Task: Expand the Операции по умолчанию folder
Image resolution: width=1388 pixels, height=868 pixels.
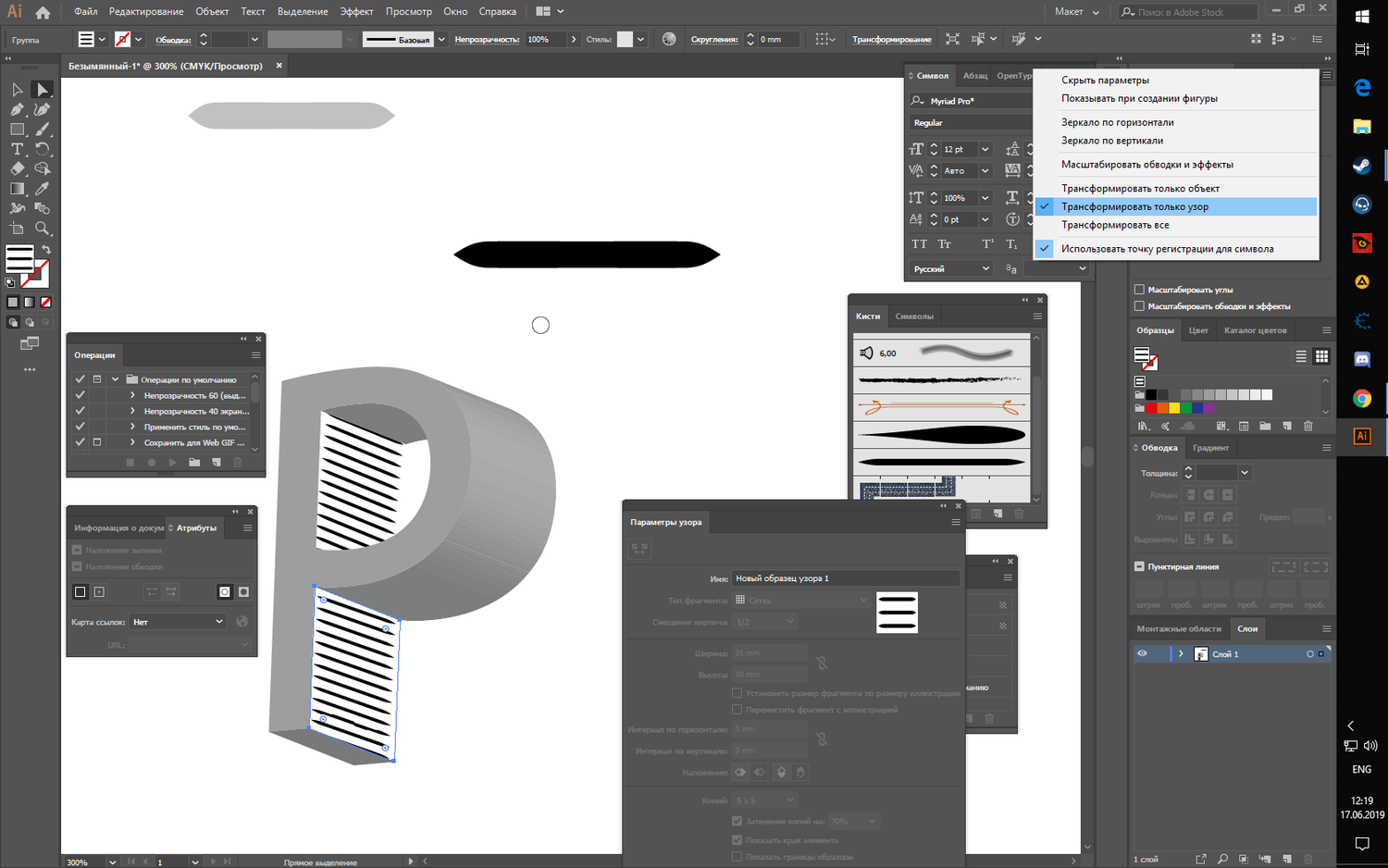Action: click(115, 379)
